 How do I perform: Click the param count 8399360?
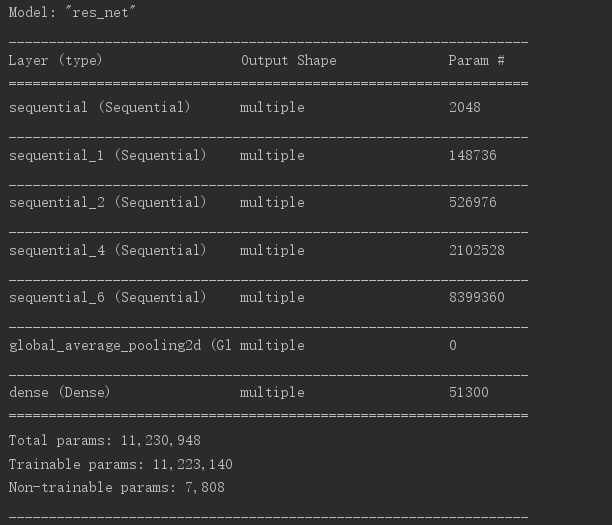pyautogui.click(x=477, y=297)
